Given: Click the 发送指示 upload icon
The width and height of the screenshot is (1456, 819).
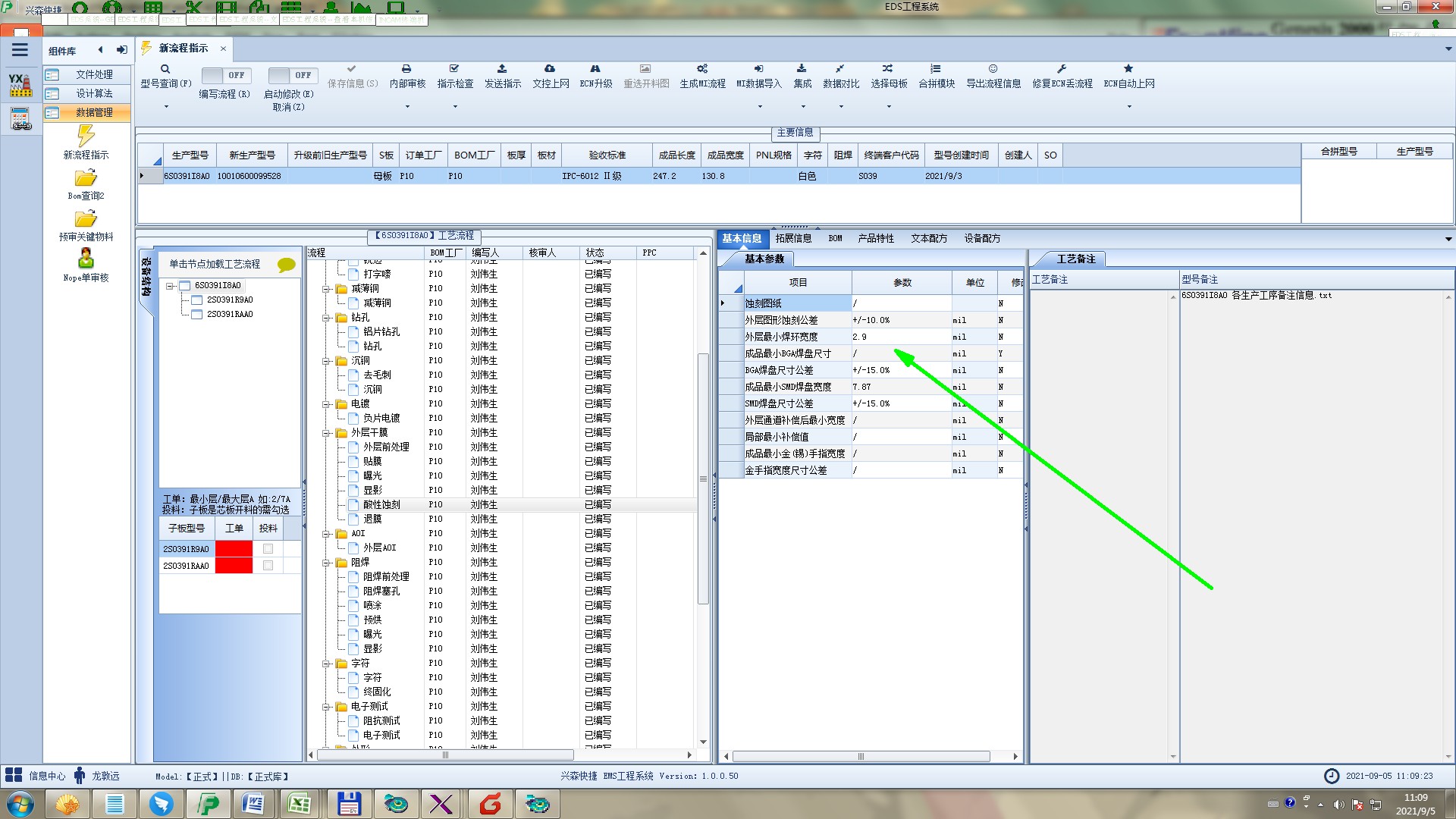Looking at the screenshot, I should point(502,69).
